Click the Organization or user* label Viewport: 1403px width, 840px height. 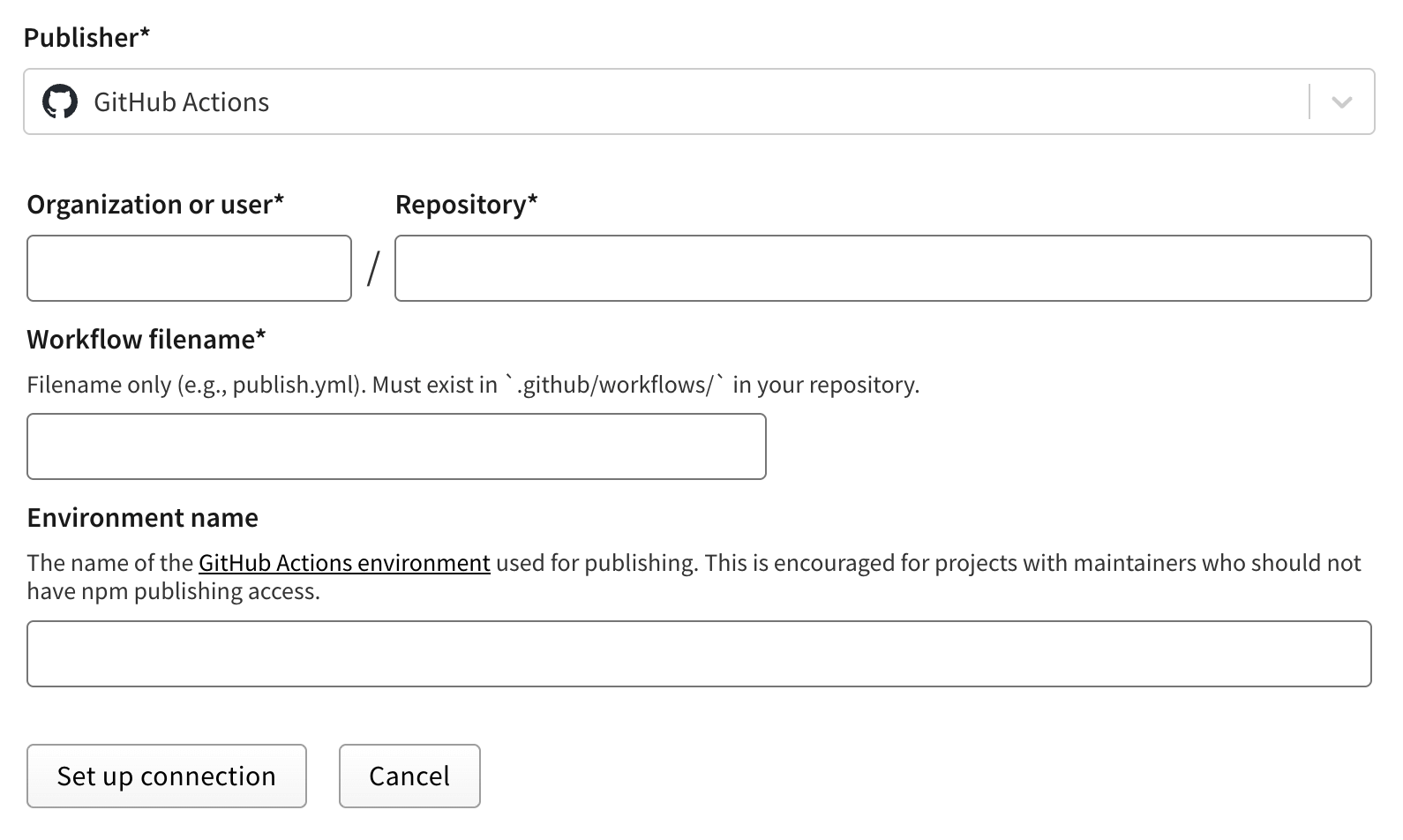coord(155,205)
